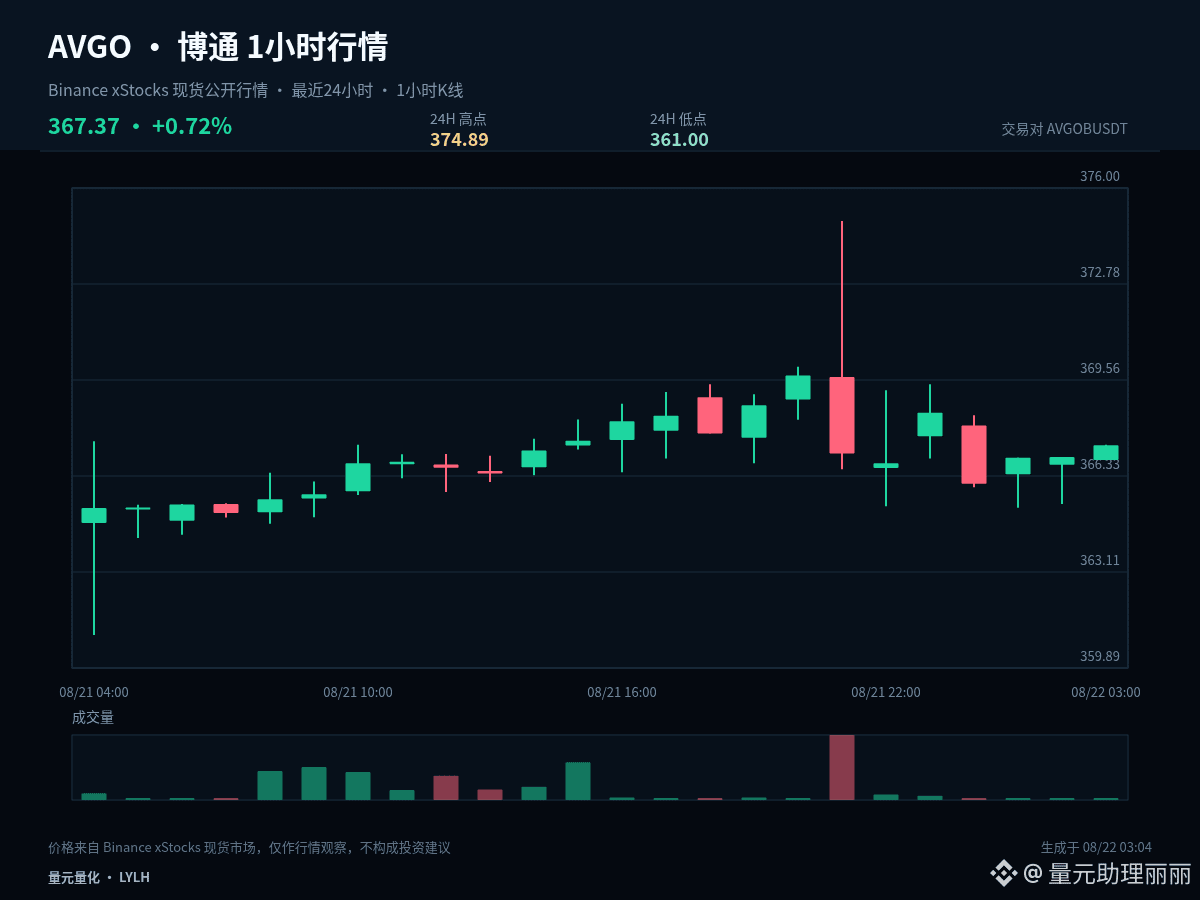Click the 量元量化 · LYLH footer label

click(x=99, y=877)
